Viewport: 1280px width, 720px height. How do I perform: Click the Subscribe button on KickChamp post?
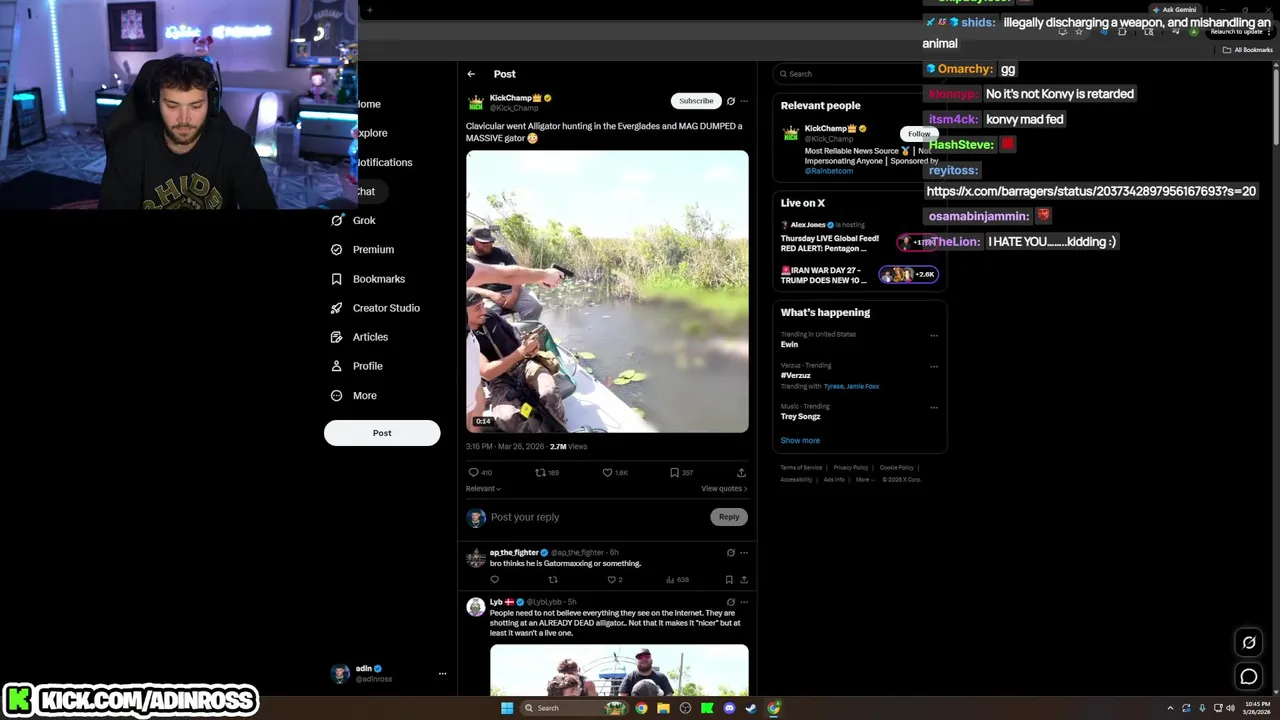click(696, 101)
